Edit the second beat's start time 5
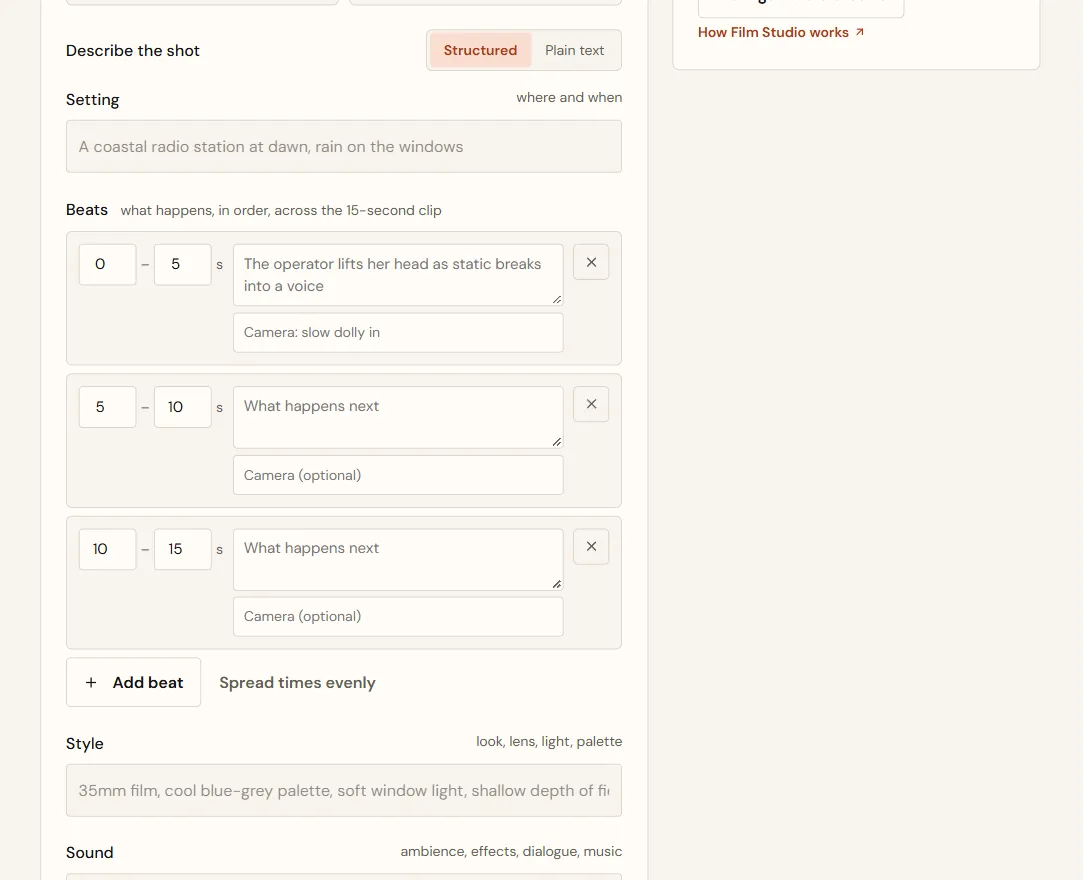 pos(107,406)
